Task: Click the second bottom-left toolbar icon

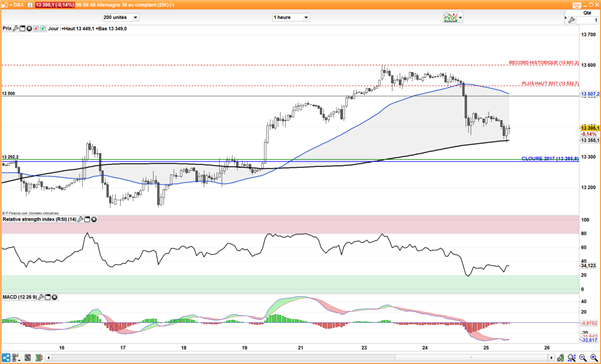Action: 16,358
